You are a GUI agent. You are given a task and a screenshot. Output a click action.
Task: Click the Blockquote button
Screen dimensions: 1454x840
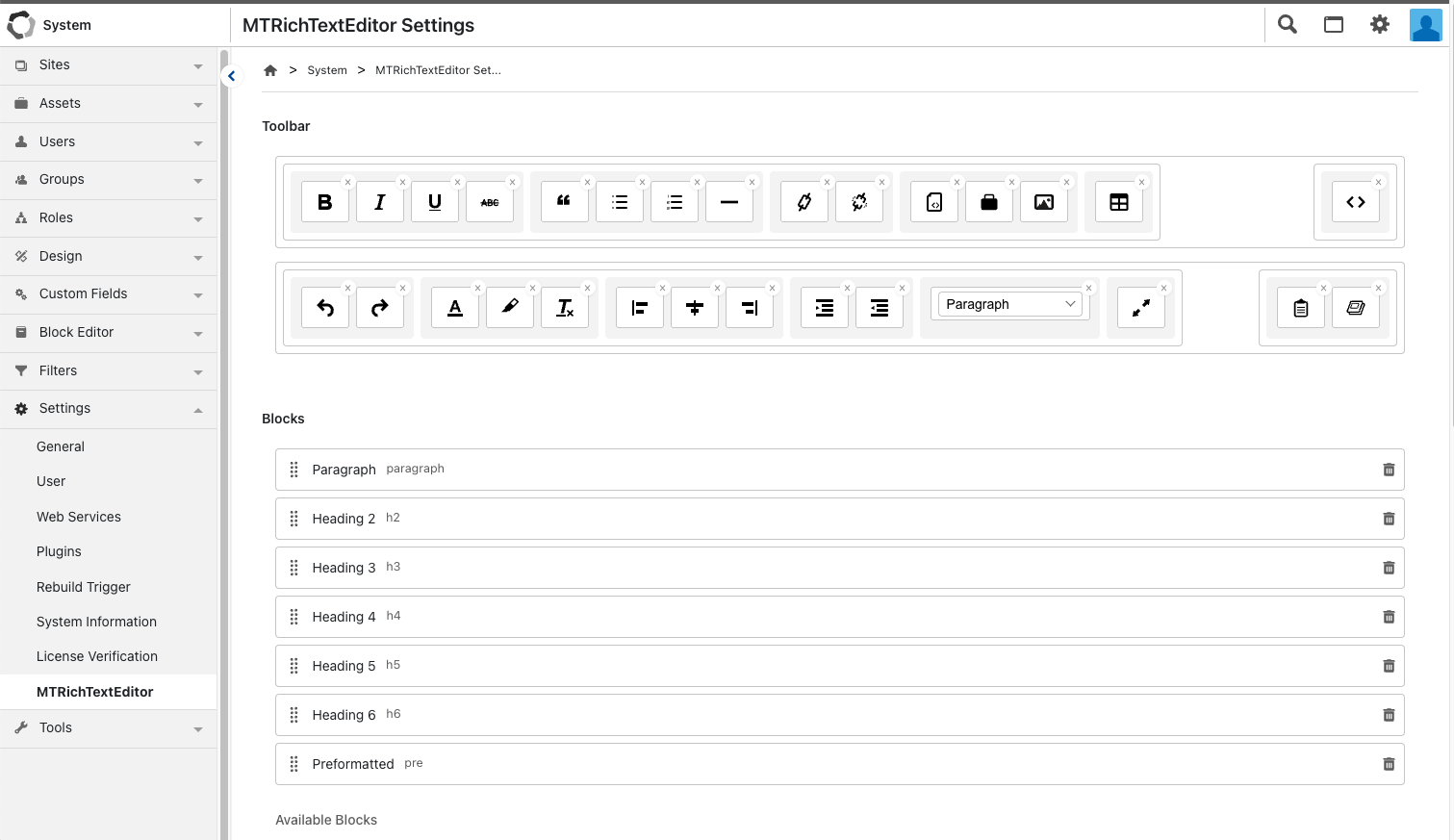(x=565, y=202)
